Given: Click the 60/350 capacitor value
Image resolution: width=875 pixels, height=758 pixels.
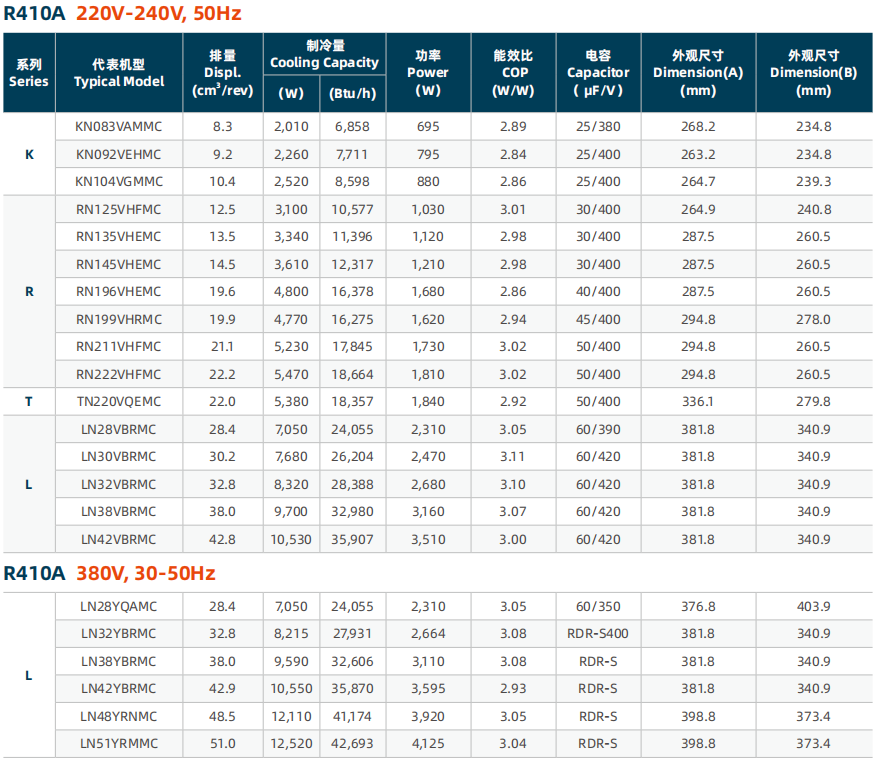Looking at the screenshot, I should click(x=598, y=607).
